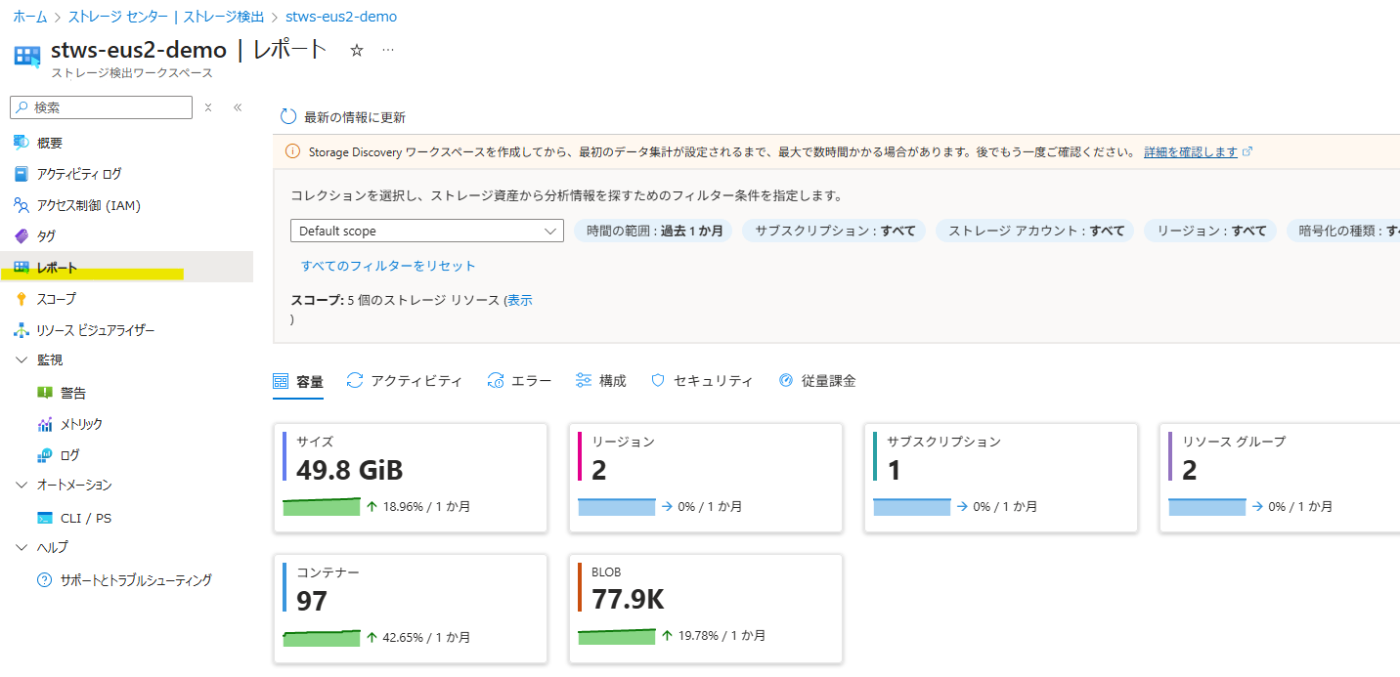Open the リソース グループ card
Screen dimensions: 1400x677
point(1280,478)
